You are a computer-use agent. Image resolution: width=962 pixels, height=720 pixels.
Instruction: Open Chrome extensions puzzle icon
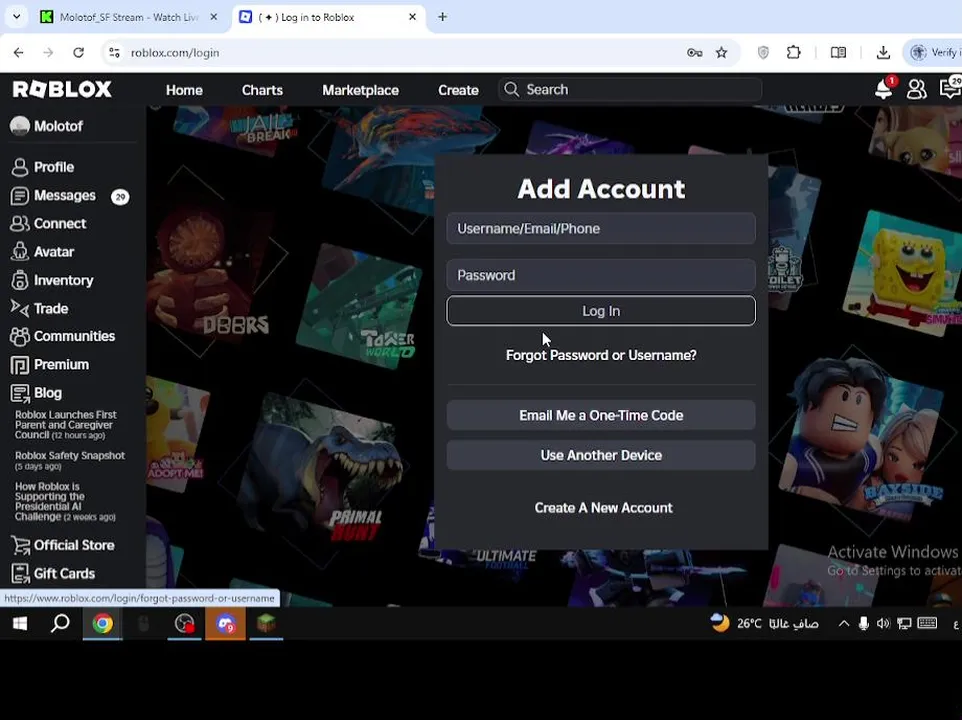(793, 53)
